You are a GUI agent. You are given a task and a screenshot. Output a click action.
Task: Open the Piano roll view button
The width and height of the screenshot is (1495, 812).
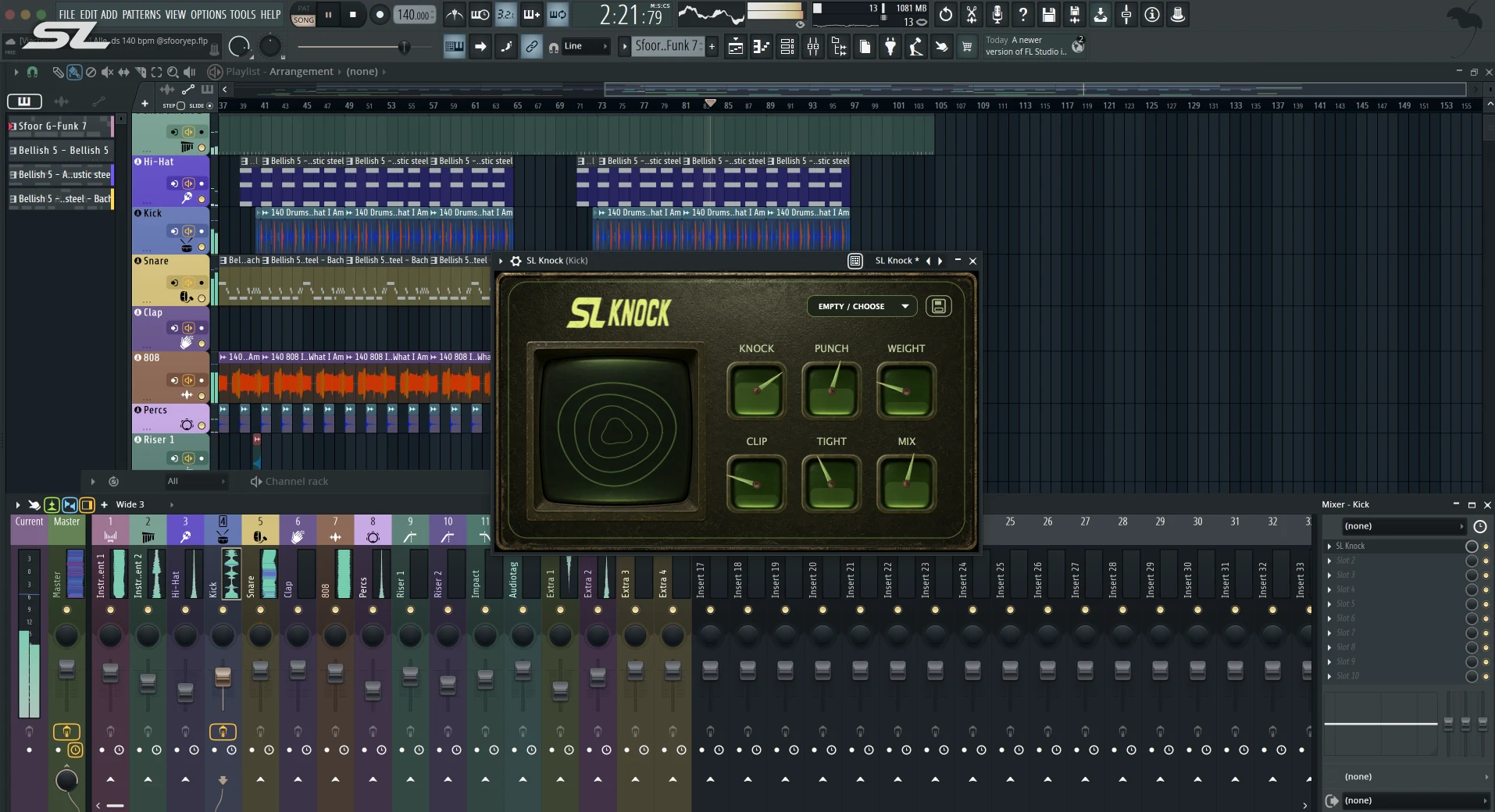tap(762, 47)
